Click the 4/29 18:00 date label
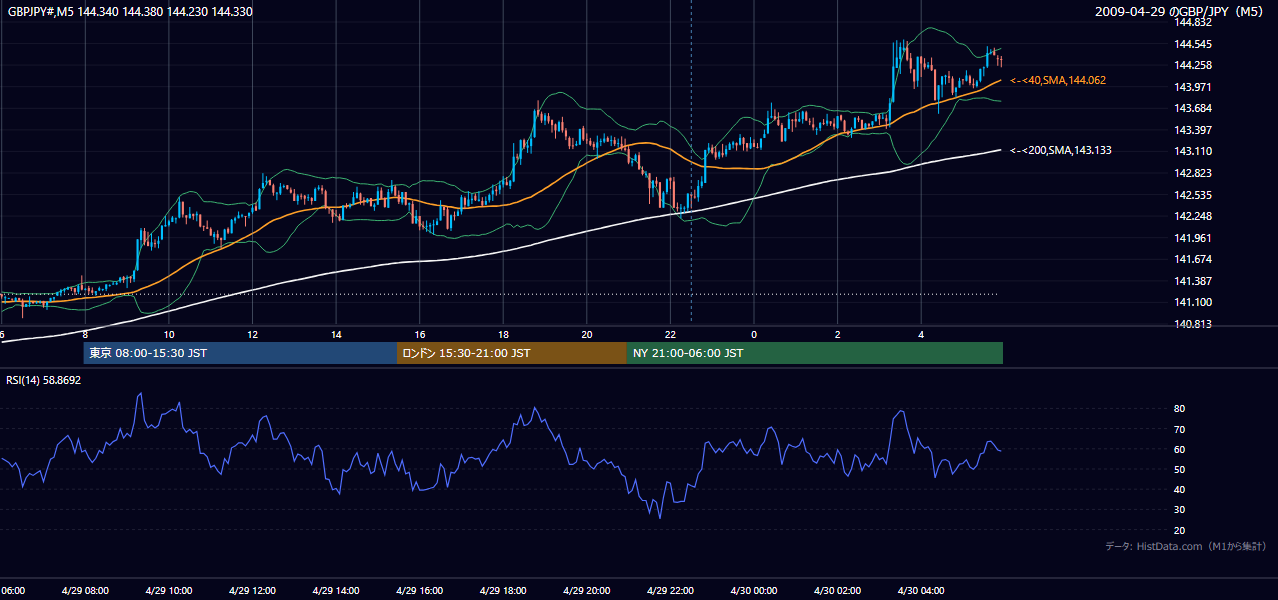Viewport: 1278px width, 600px height. (503, 591)
